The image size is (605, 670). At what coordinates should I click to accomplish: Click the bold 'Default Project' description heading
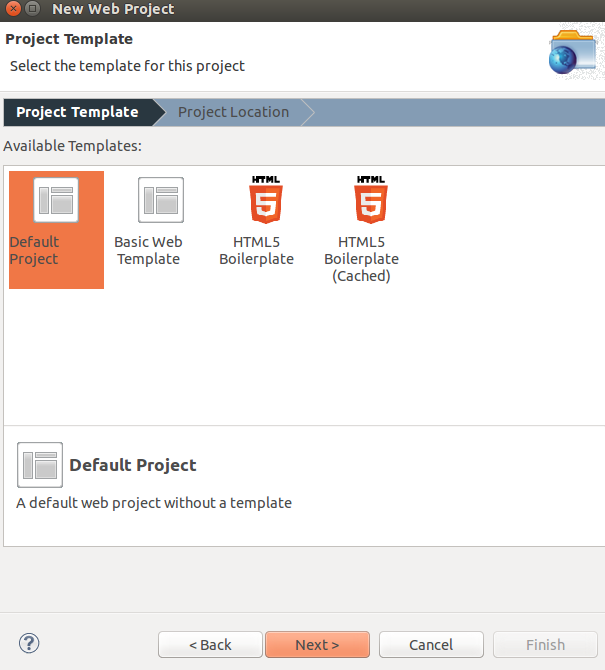pos(133,465)
